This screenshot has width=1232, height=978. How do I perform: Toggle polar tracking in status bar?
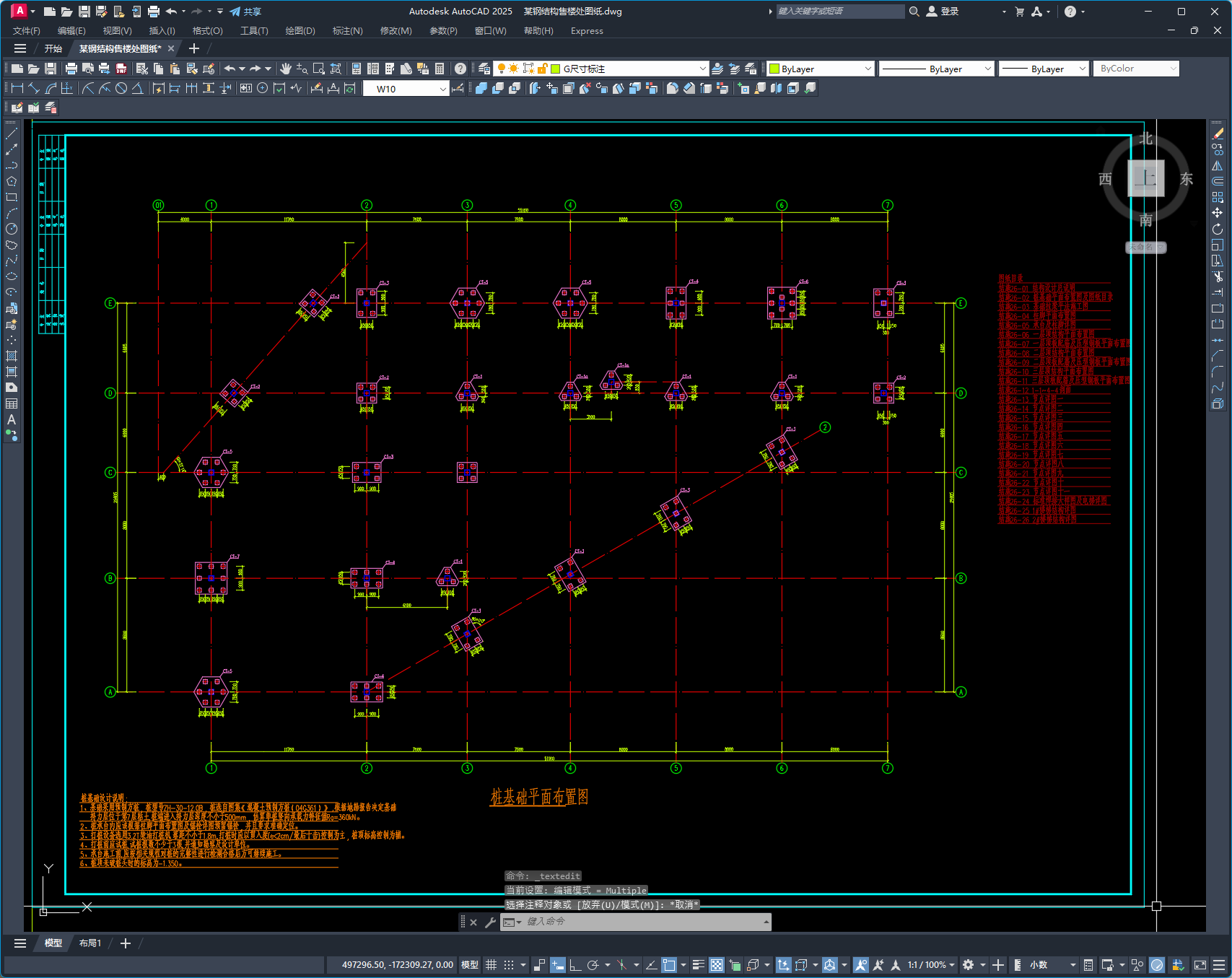tap(593, 965)
